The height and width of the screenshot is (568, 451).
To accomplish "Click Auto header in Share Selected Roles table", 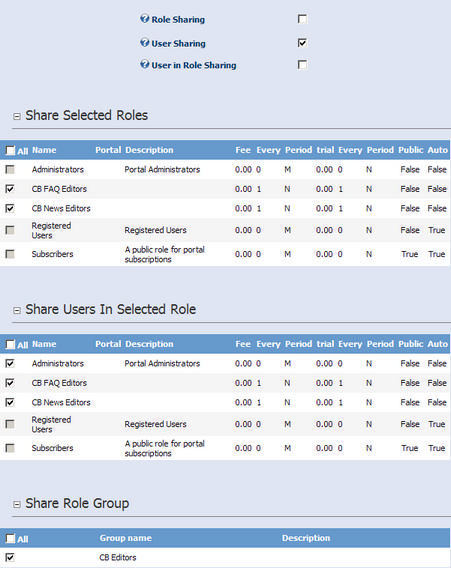I will 438,150.
